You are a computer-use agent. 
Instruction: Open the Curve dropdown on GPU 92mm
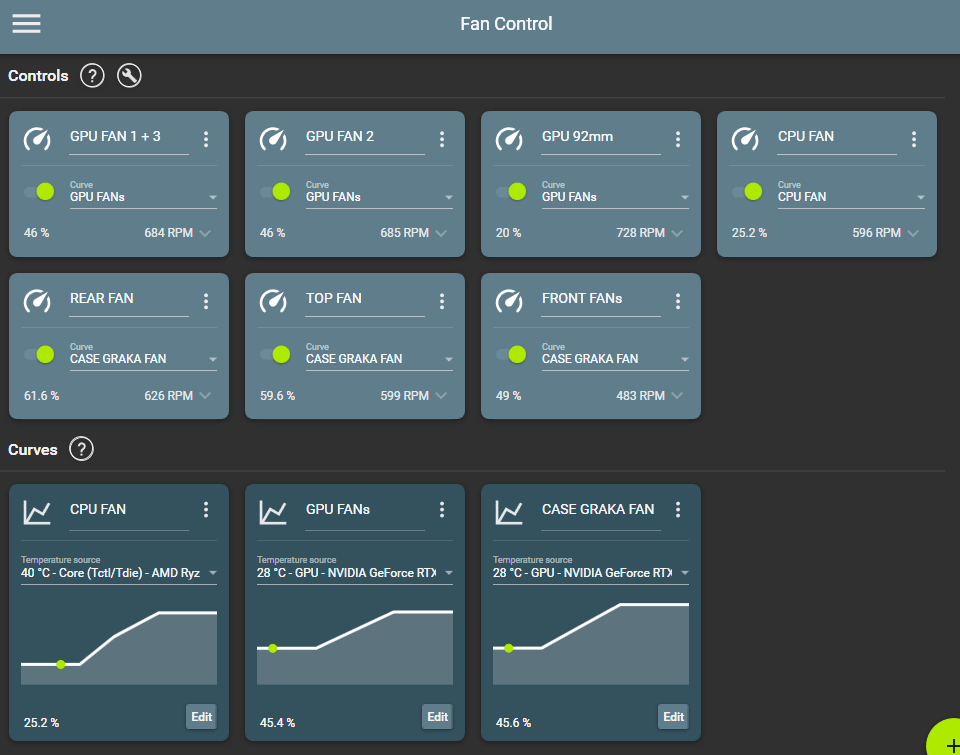click(x=615, y=194)
